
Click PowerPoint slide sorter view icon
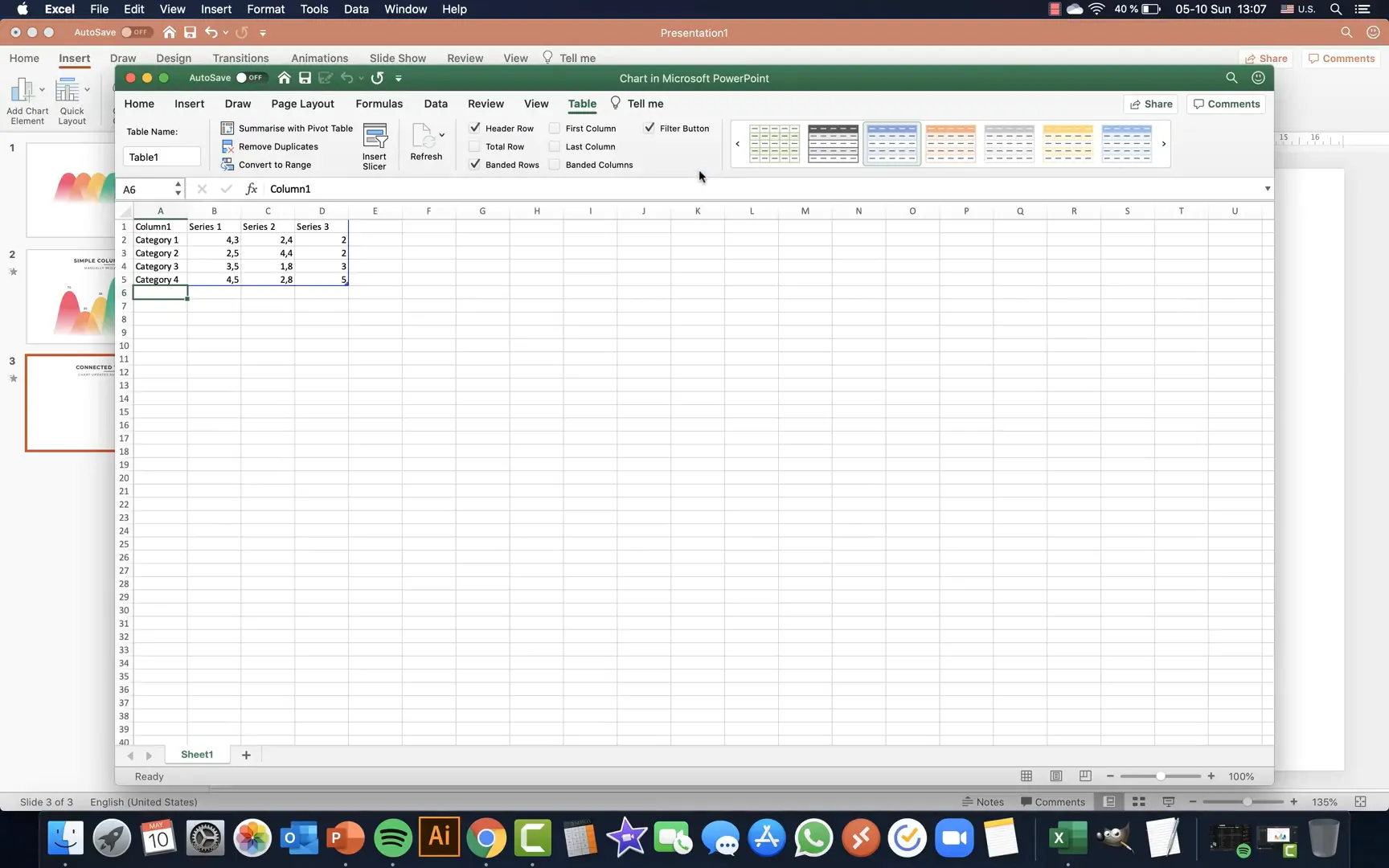tap(1138, 802)
